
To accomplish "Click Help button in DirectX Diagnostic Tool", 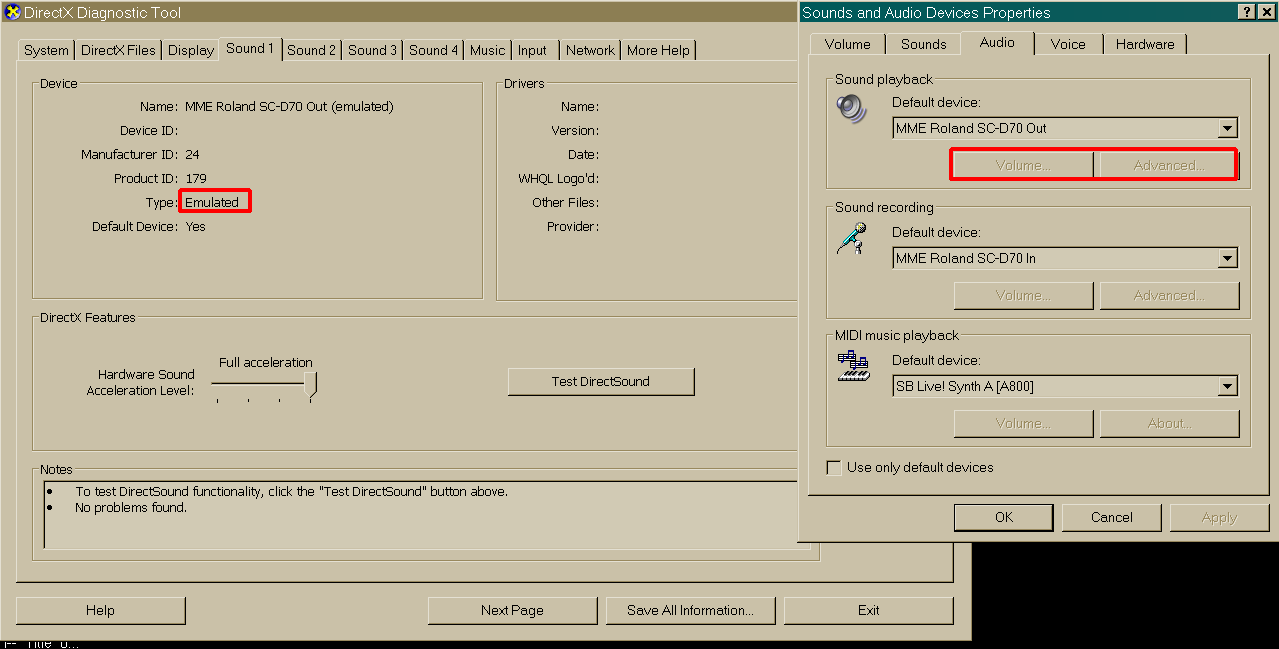I will (100, 610).
